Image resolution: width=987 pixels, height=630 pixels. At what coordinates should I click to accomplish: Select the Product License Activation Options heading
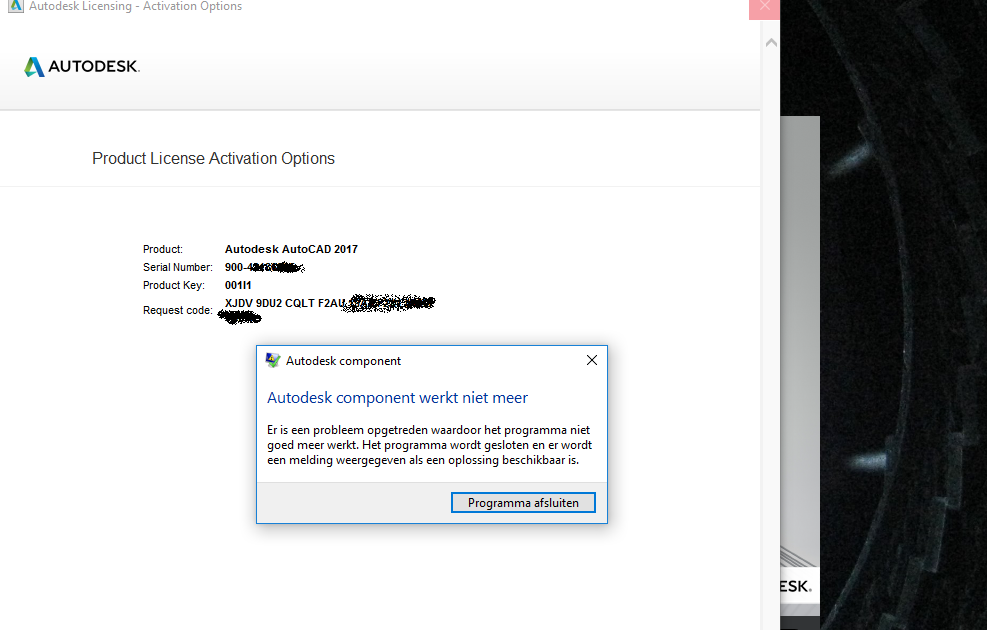[213, 159]
